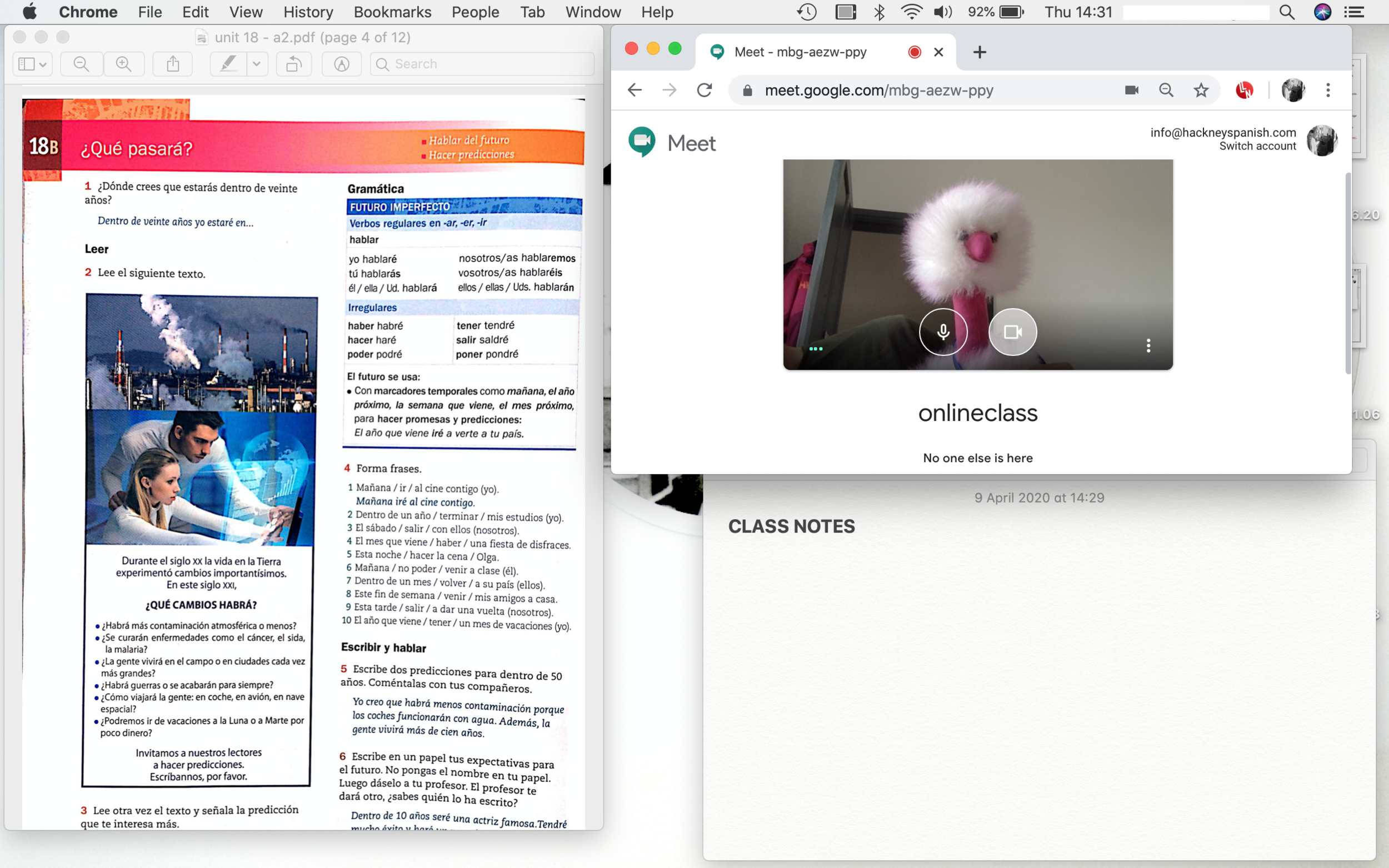The image size is (1389, 868).
Task: Zoom out in the Preview window
Action: [x=82, y=64]
